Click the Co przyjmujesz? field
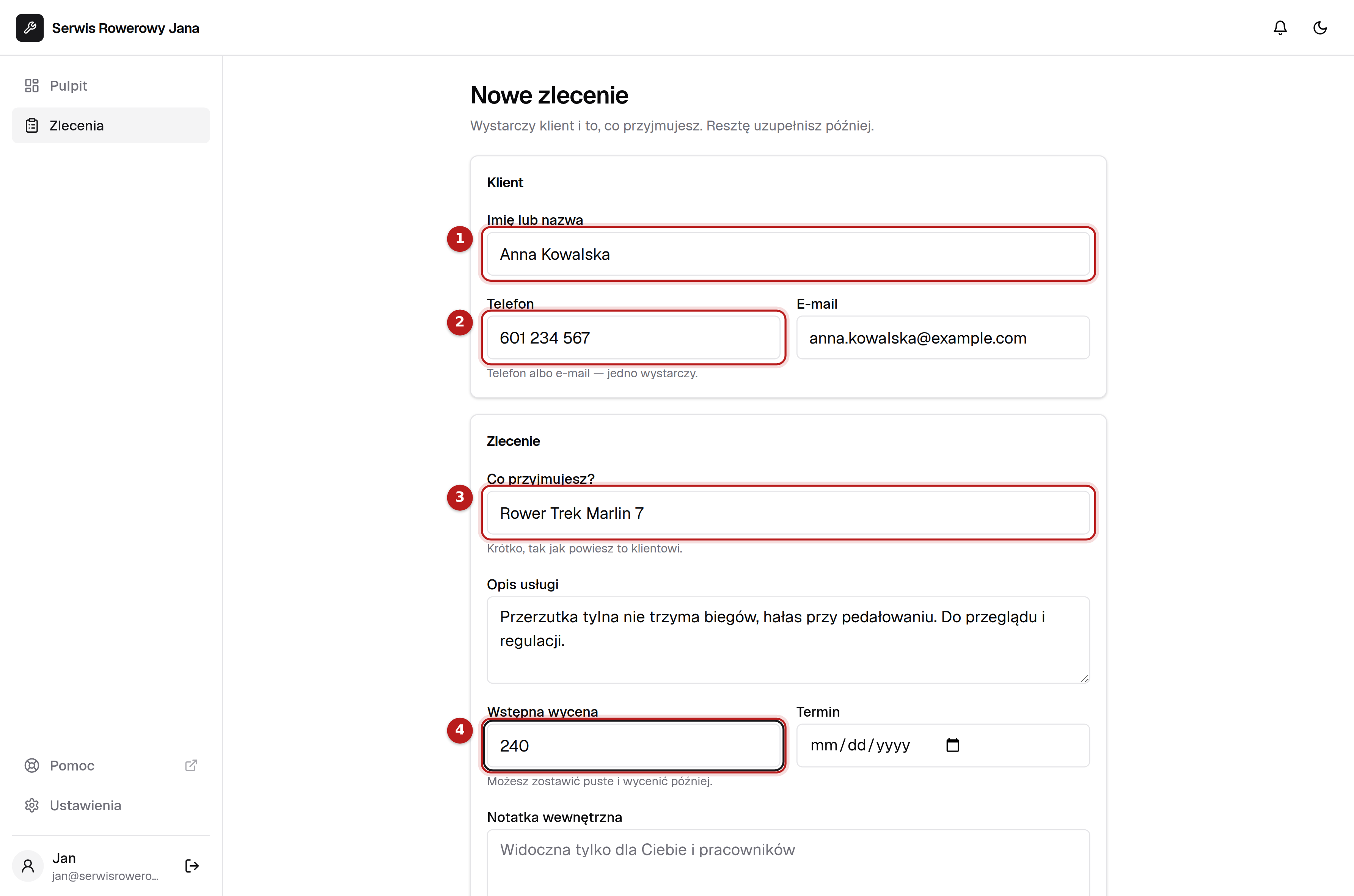The width and height of the screenshot is (1354, 896). (788, 513)
